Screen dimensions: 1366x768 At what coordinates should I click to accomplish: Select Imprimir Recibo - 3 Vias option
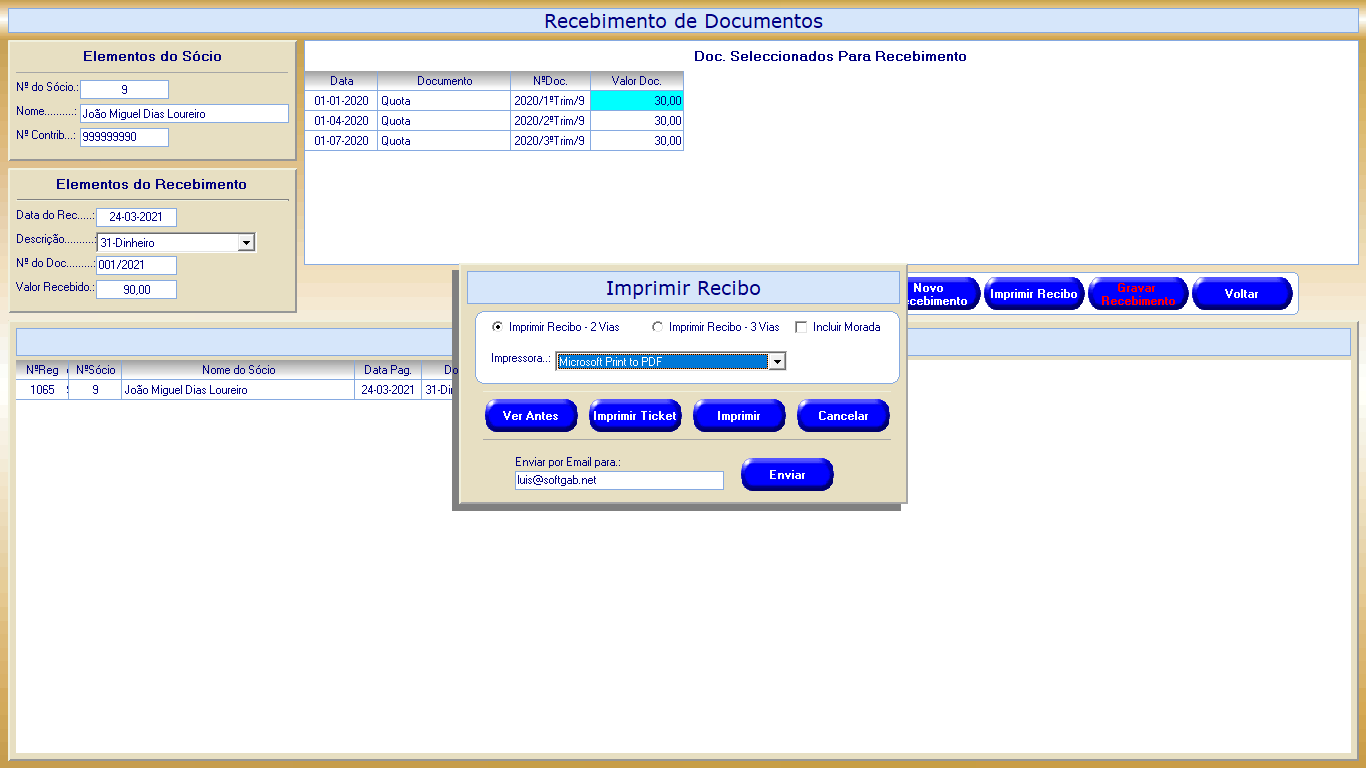[x=657, y=327]
